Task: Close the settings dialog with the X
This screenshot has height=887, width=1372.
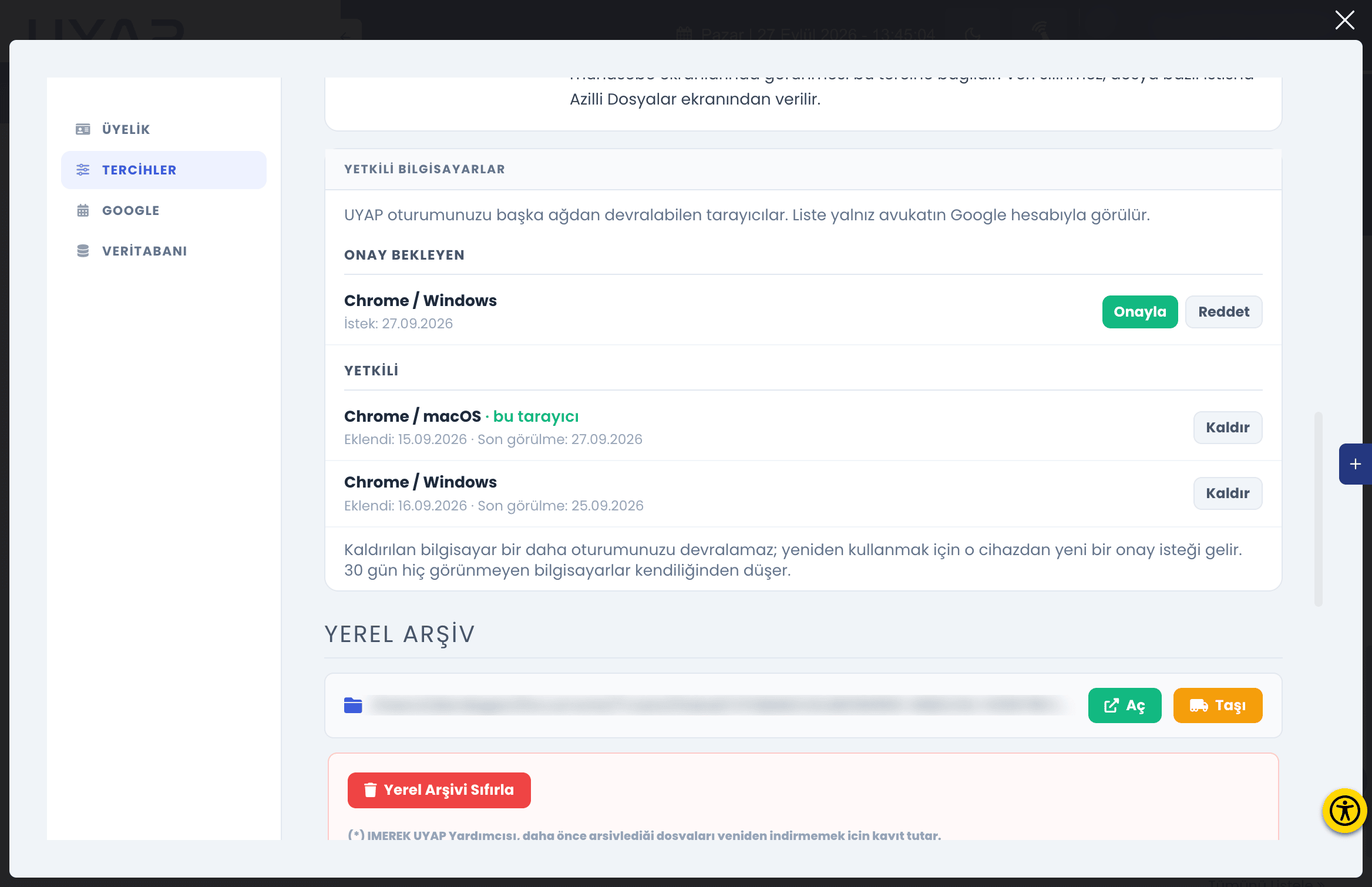Action: (1344, 20)
